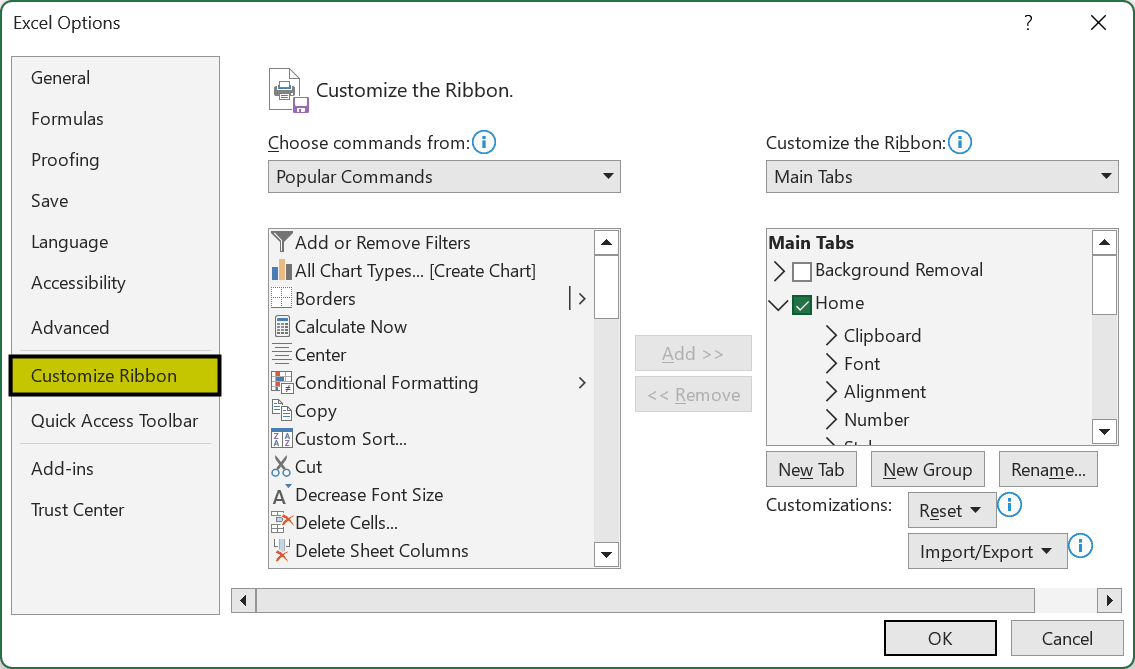1135x669 pixels.
Task: Expand the Alignment group
Action: 831,392
